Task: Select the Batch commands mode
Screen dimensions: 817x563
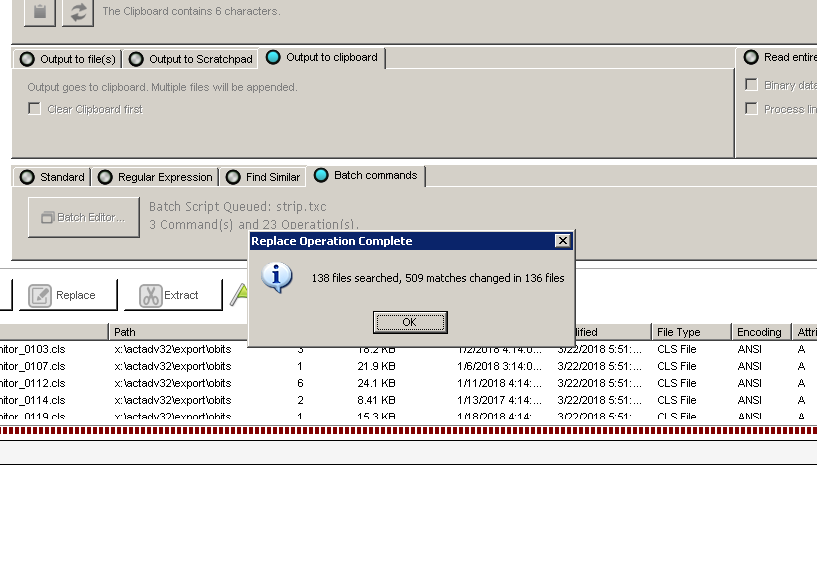Action: 366,176
